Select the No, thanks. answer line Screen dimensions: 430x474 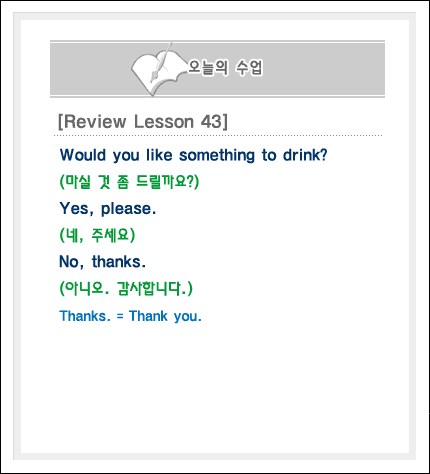click(102, 261)
